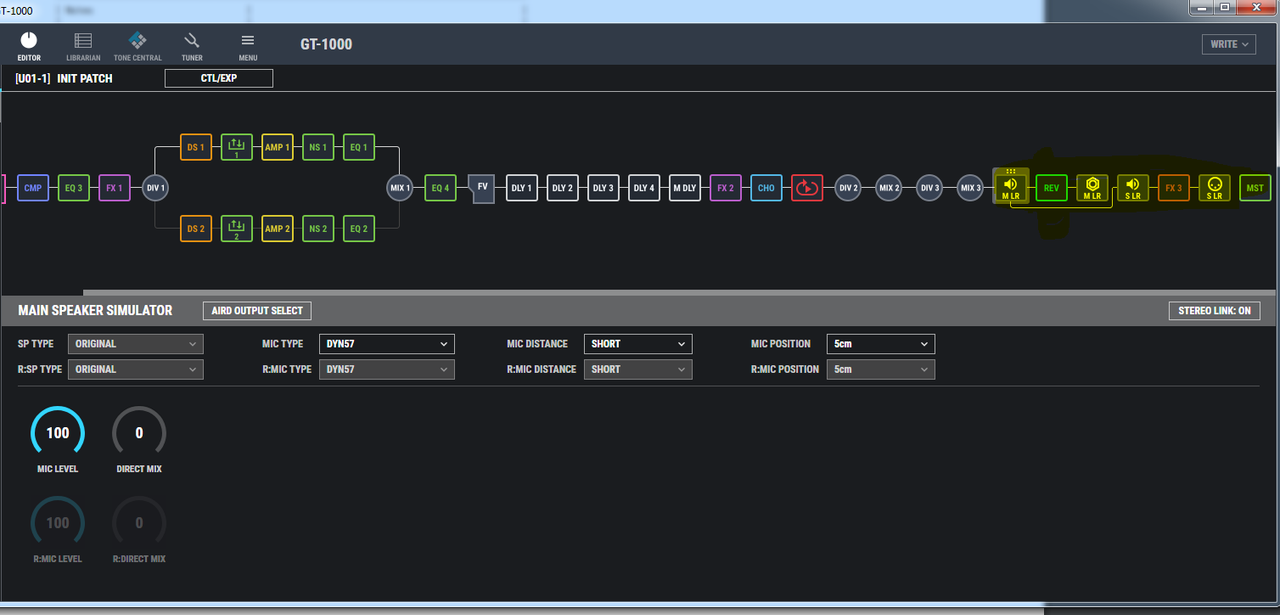This screenshot has height=615, width=1280.
Task: Select the MST master block
Action: [1255, 187]
